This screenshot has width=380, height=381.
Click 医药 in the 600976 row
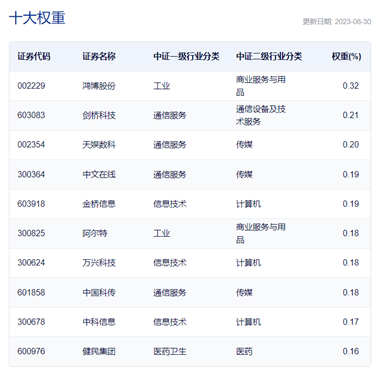pos(244,351)
